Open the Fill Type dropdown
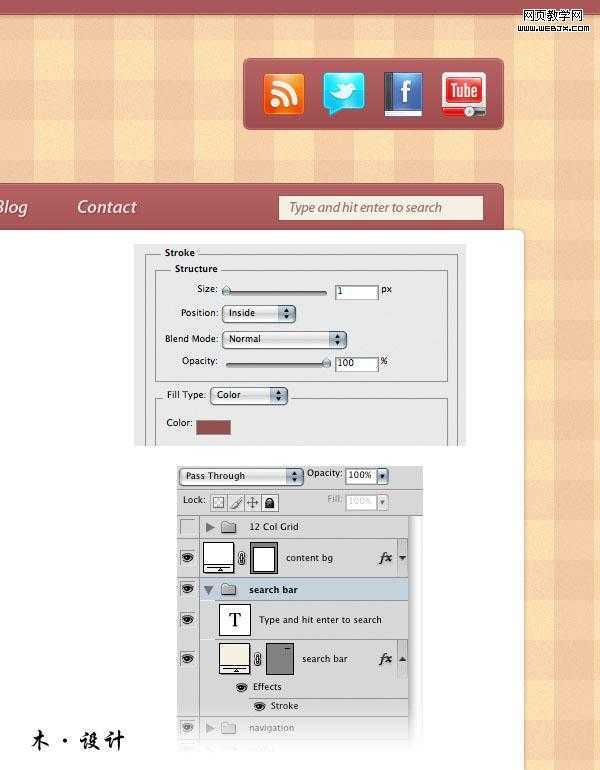600x770 pixels. tap(249, 395)
